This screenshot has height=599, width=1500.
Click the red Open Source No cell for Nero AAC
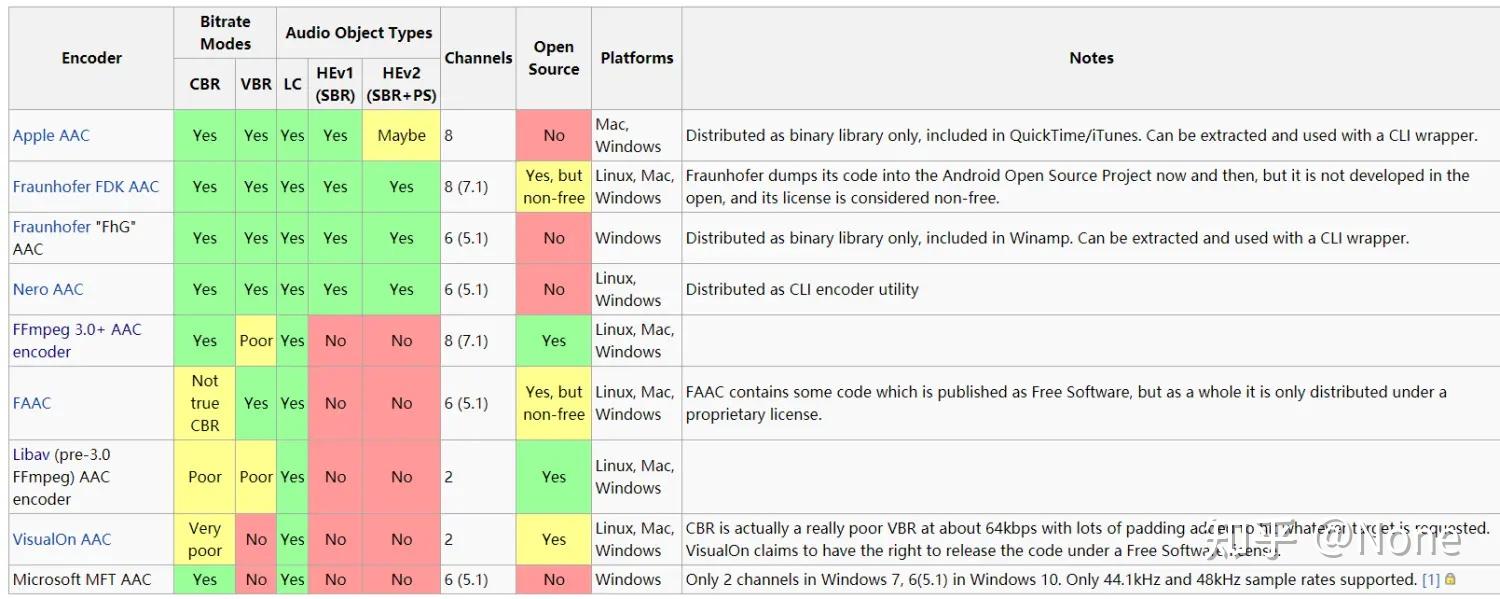(553, 290)
